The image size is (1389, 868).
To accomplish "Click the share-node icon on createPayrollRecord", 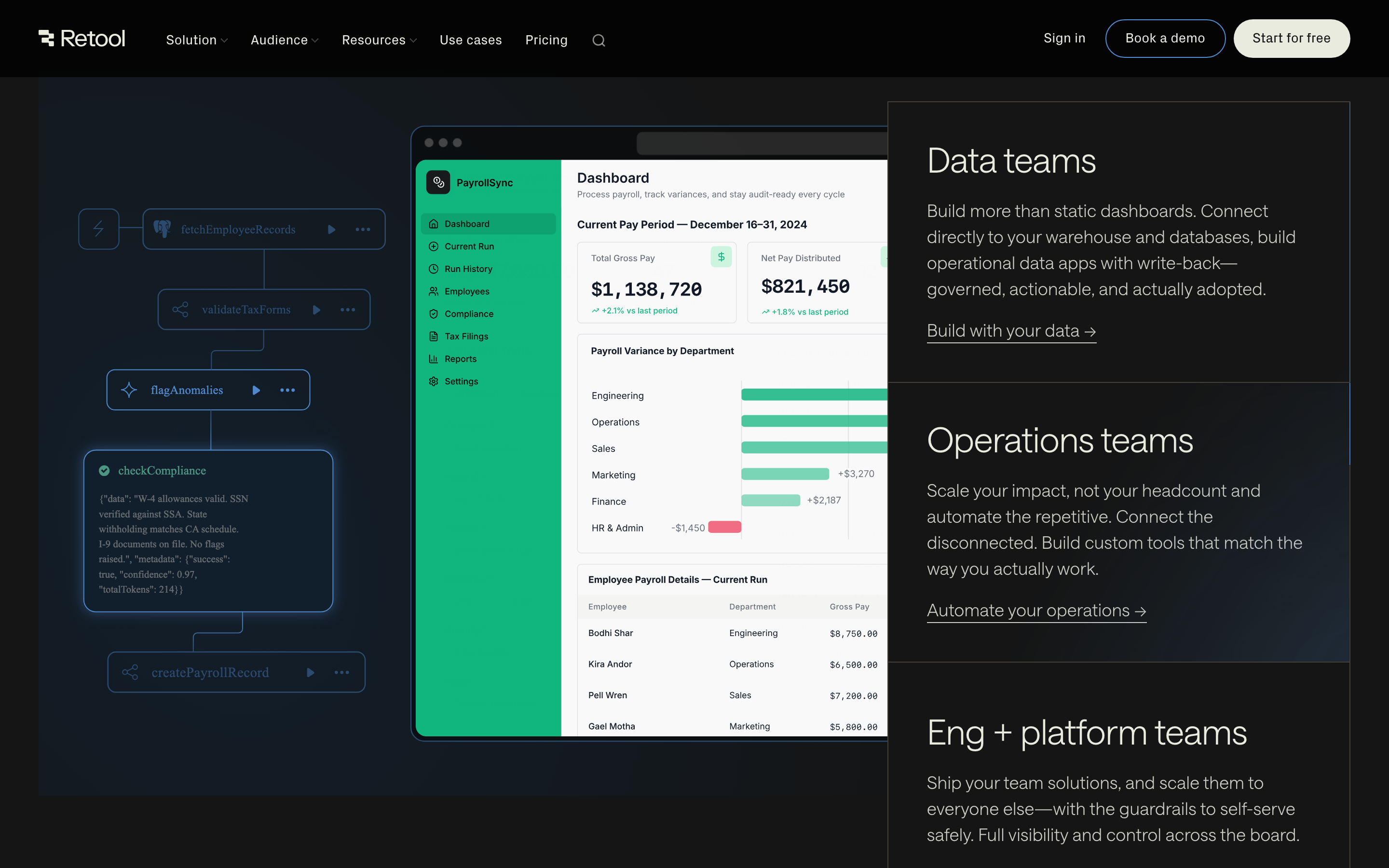I will point(130,672).
